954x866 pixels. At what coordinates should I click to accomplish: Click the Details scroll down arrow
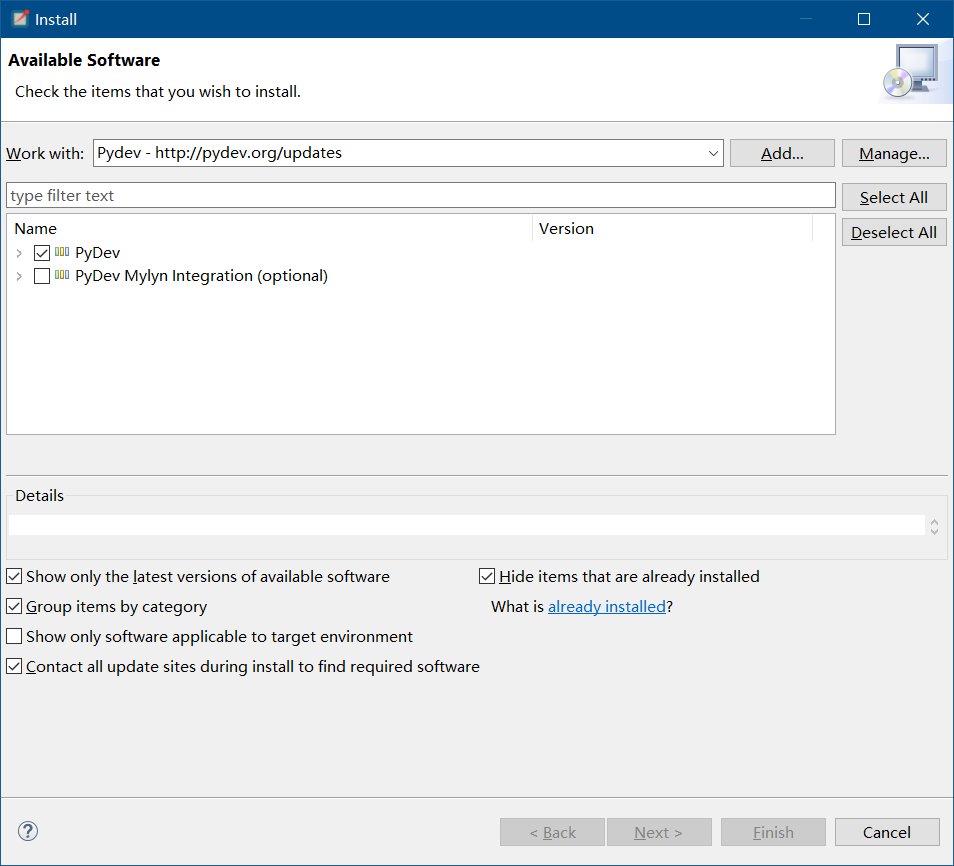[x=935, y=531]
